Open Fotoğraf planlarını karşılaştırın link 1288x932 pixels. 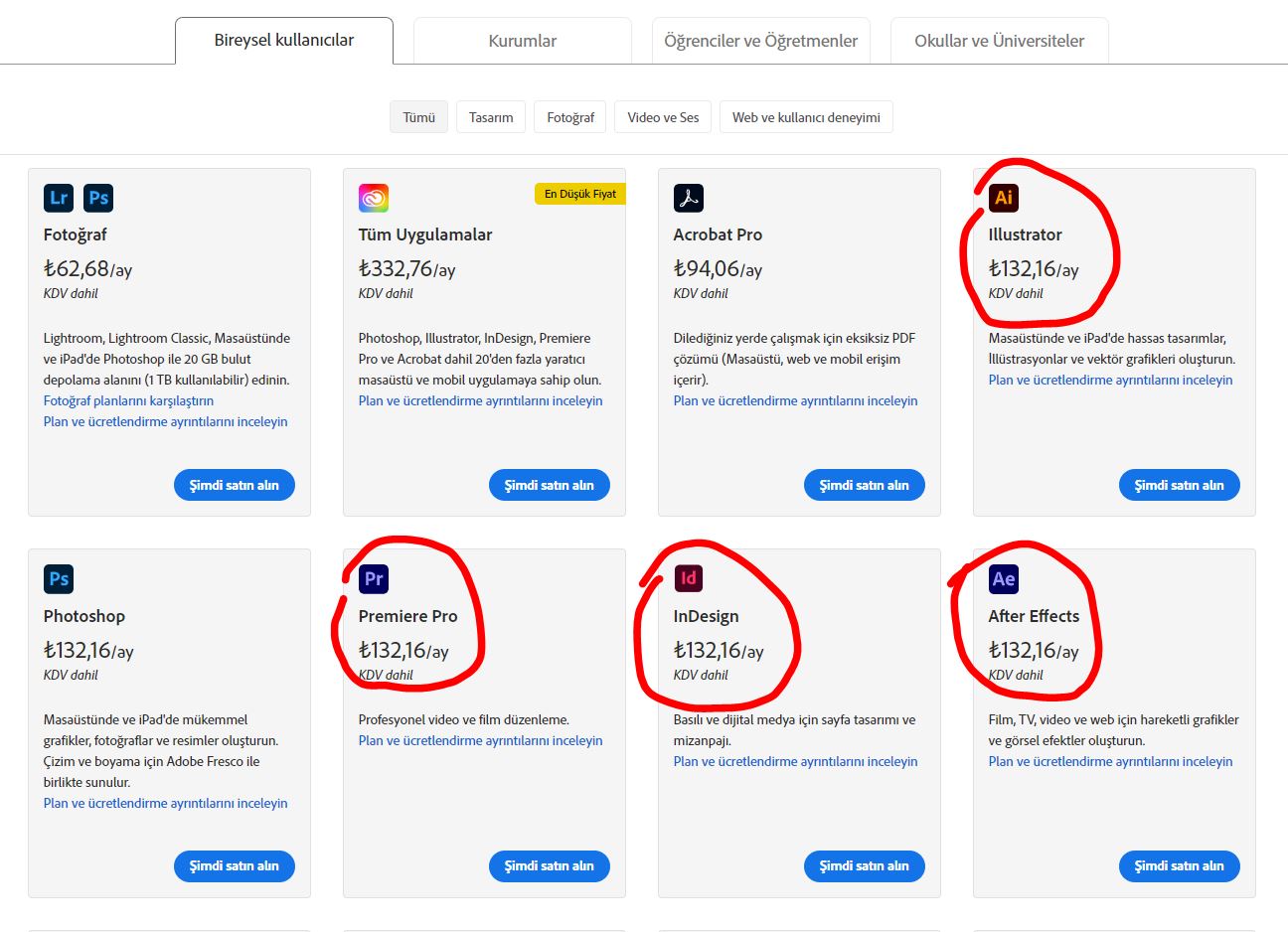coord(128,400)
